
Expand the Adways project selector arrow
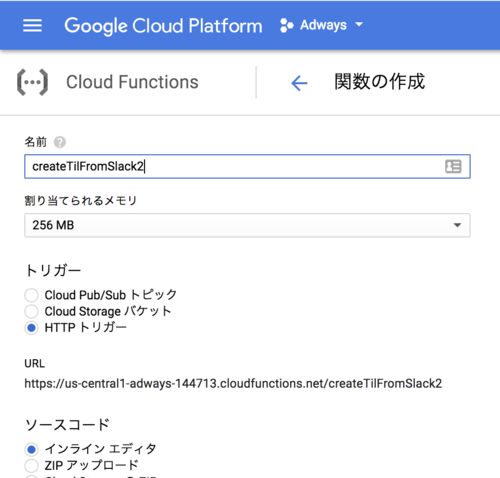359,24
